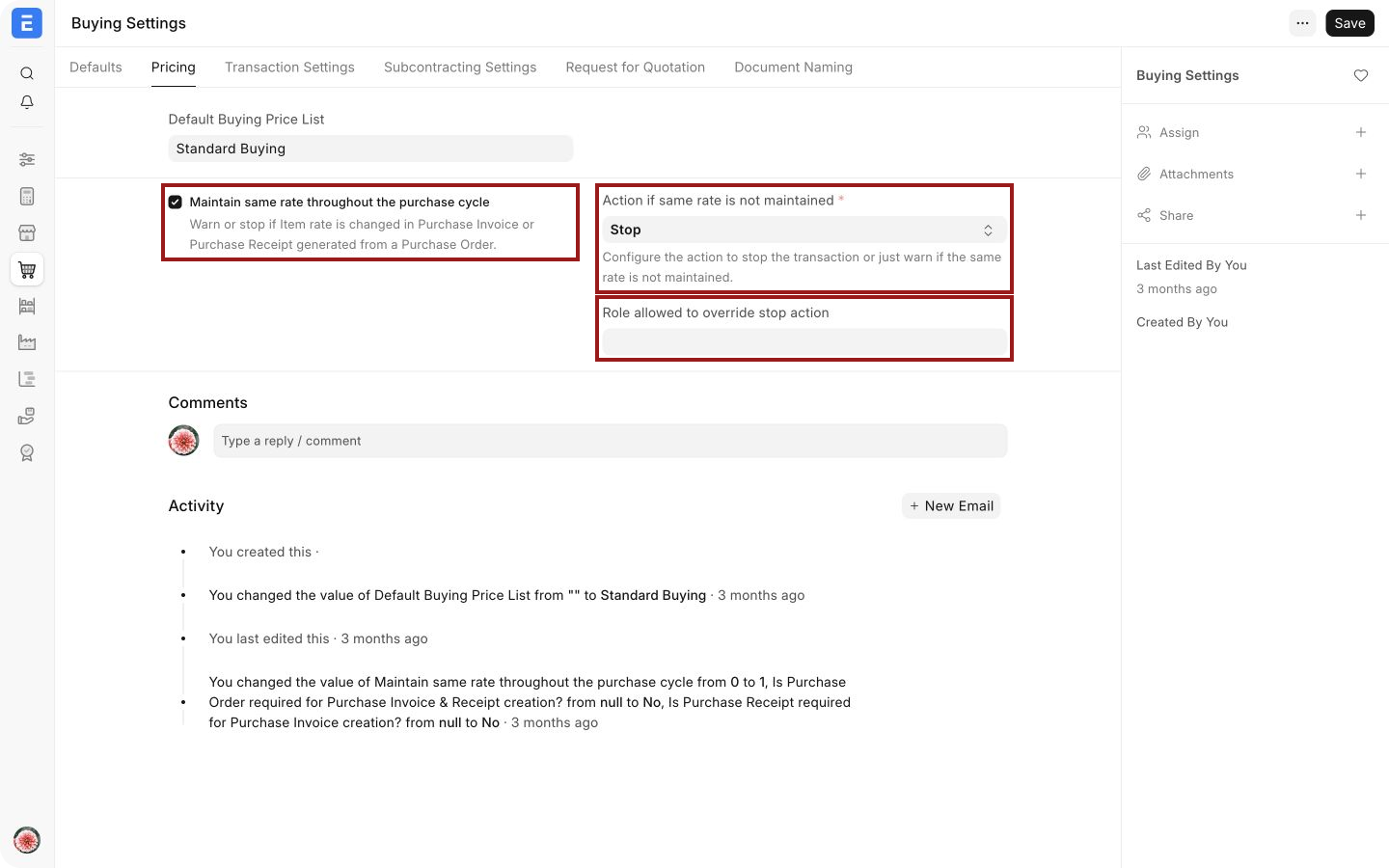Viewport: 1389px width, 868px height.
Task: Open the Manufacturing factory sidebar icon
Action: click(27, 342)
